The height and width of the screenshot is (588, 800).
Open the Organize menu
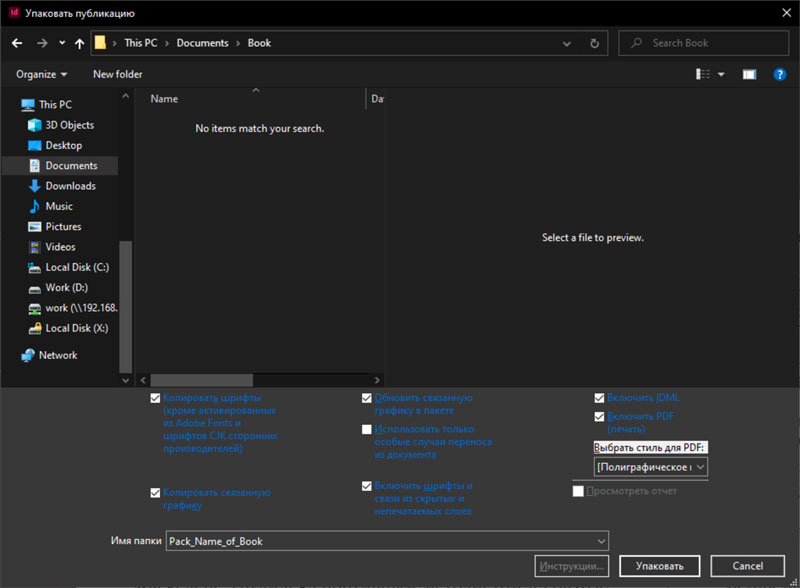tap(42, 74)
